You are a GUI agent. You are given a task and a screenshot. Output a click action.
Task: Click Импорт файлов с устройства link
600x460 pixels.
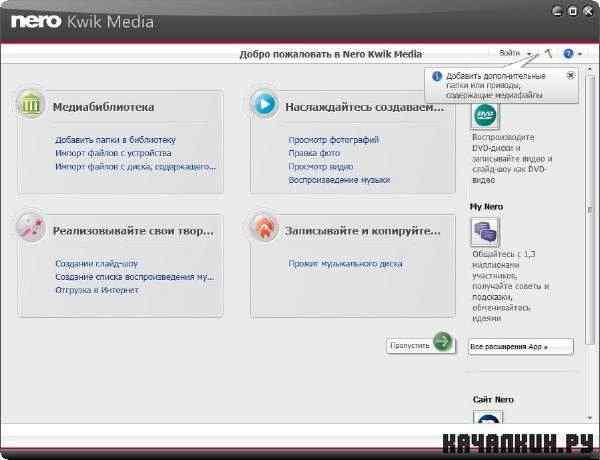point(113,153)
